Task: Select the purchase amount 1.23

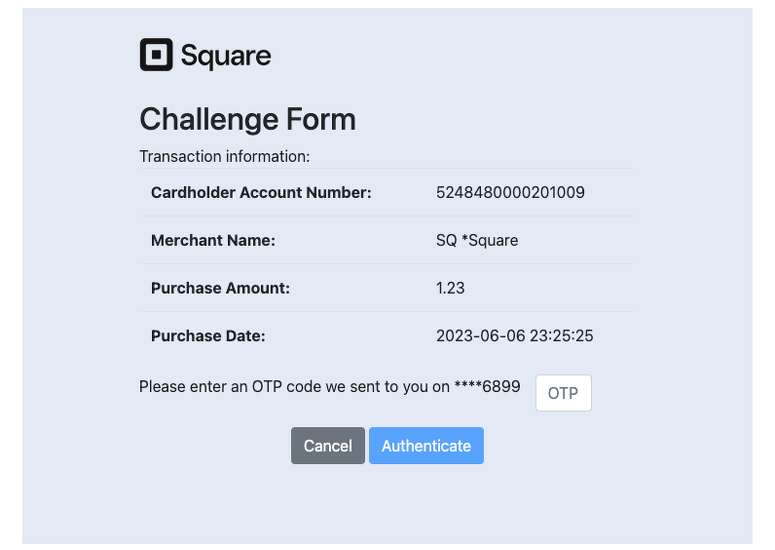Action: pyautogui.click(x=450, y=288)
